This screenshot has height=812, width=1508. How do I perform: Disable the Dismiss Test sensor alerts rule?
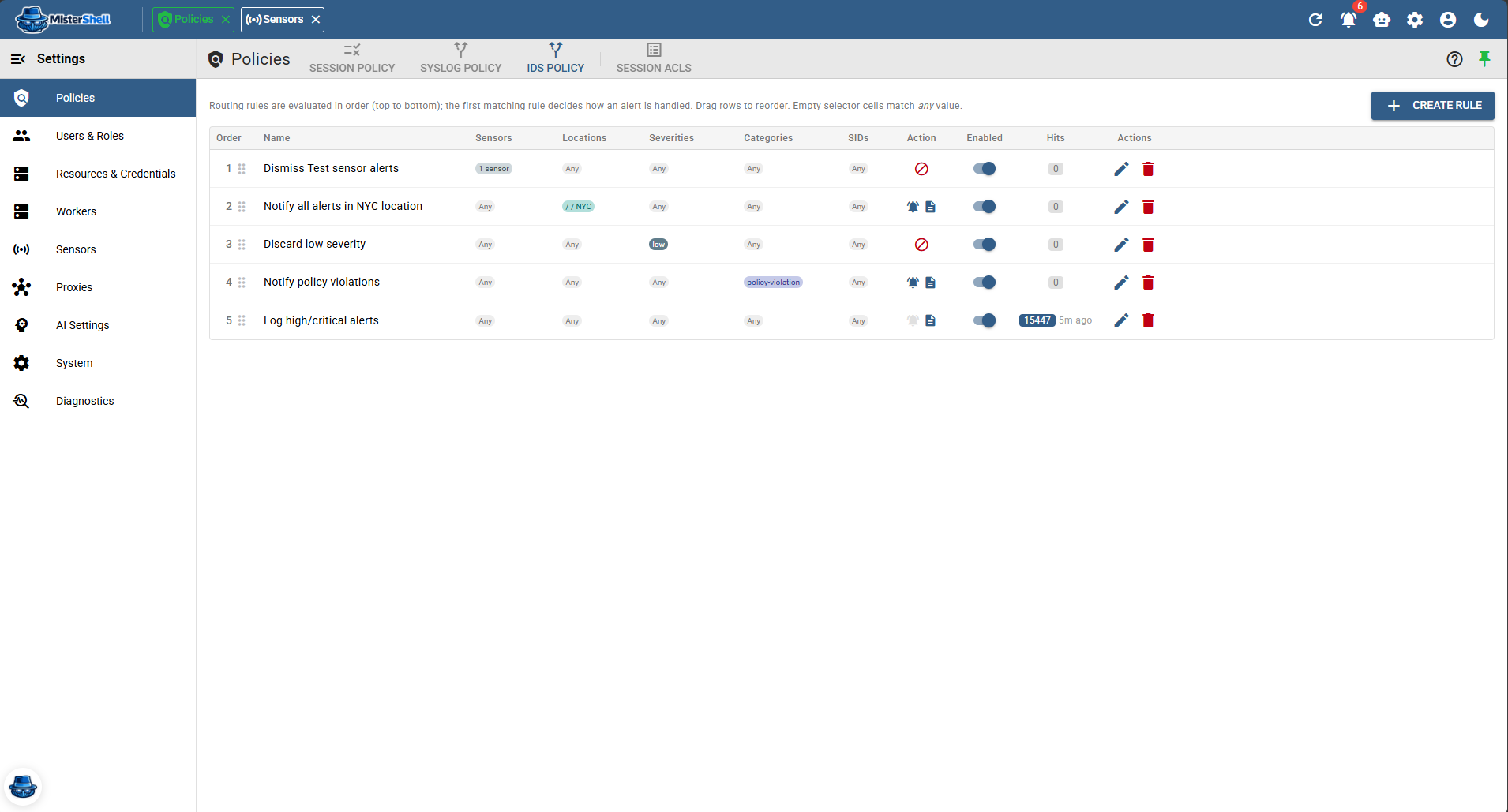click(x=985, y=169)
